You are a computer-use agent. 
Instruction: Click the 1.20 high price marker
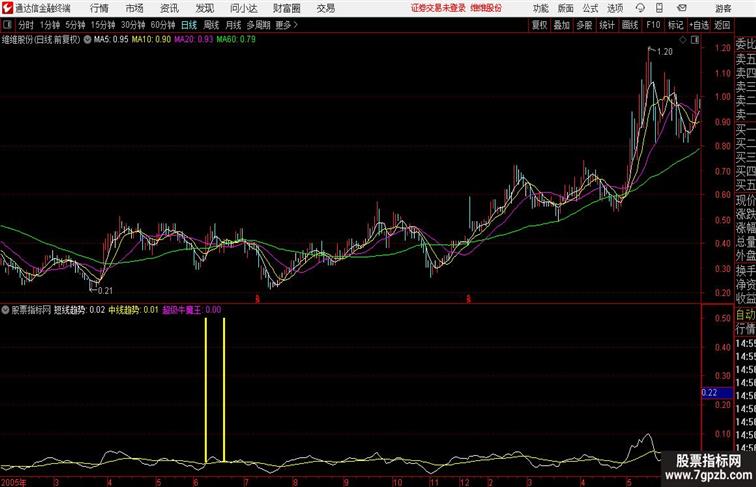click(x=665, y=52)
